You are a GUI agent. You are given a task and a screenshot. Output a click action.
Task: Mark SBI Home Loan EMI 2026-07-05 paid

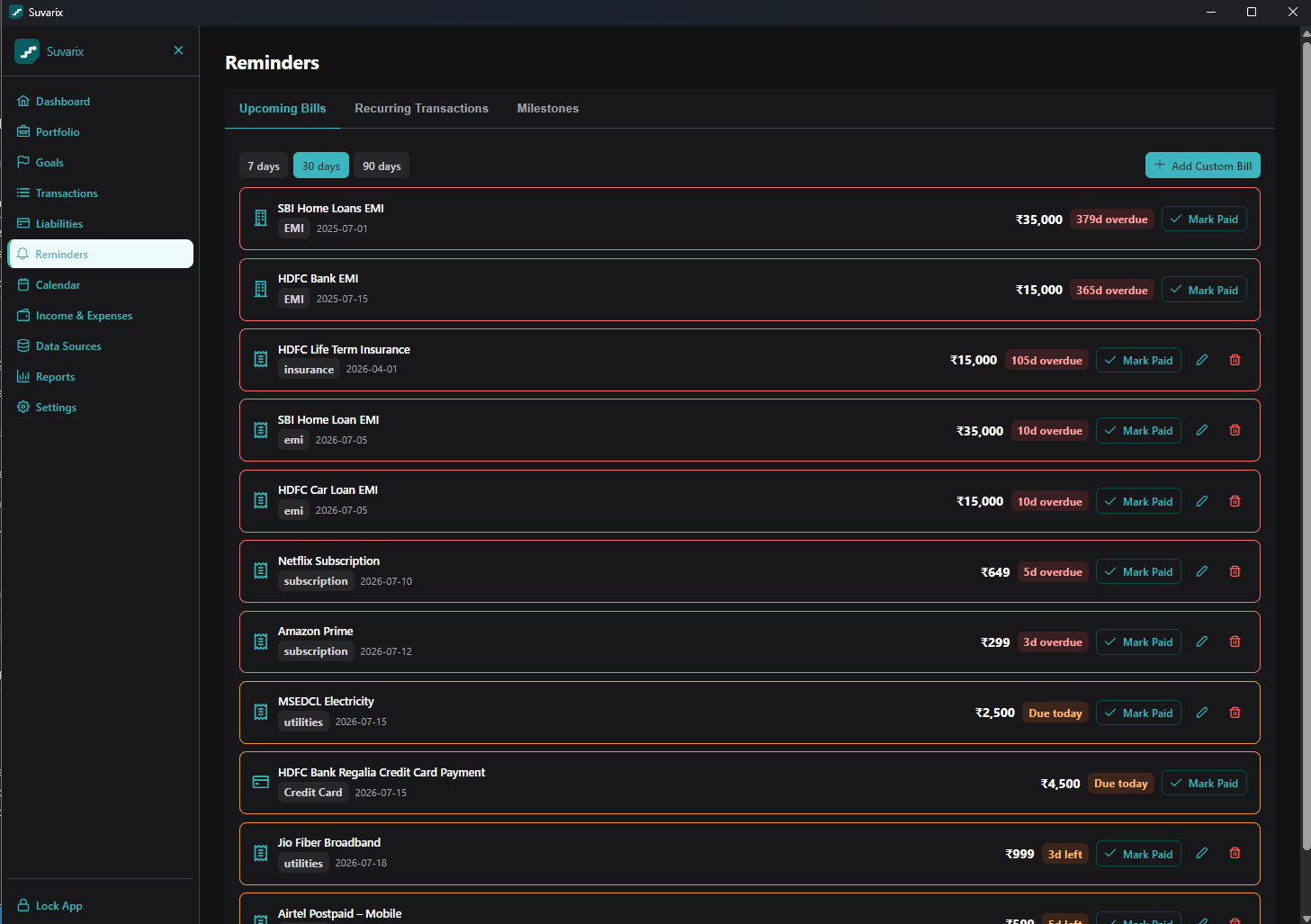(1138, 430)
